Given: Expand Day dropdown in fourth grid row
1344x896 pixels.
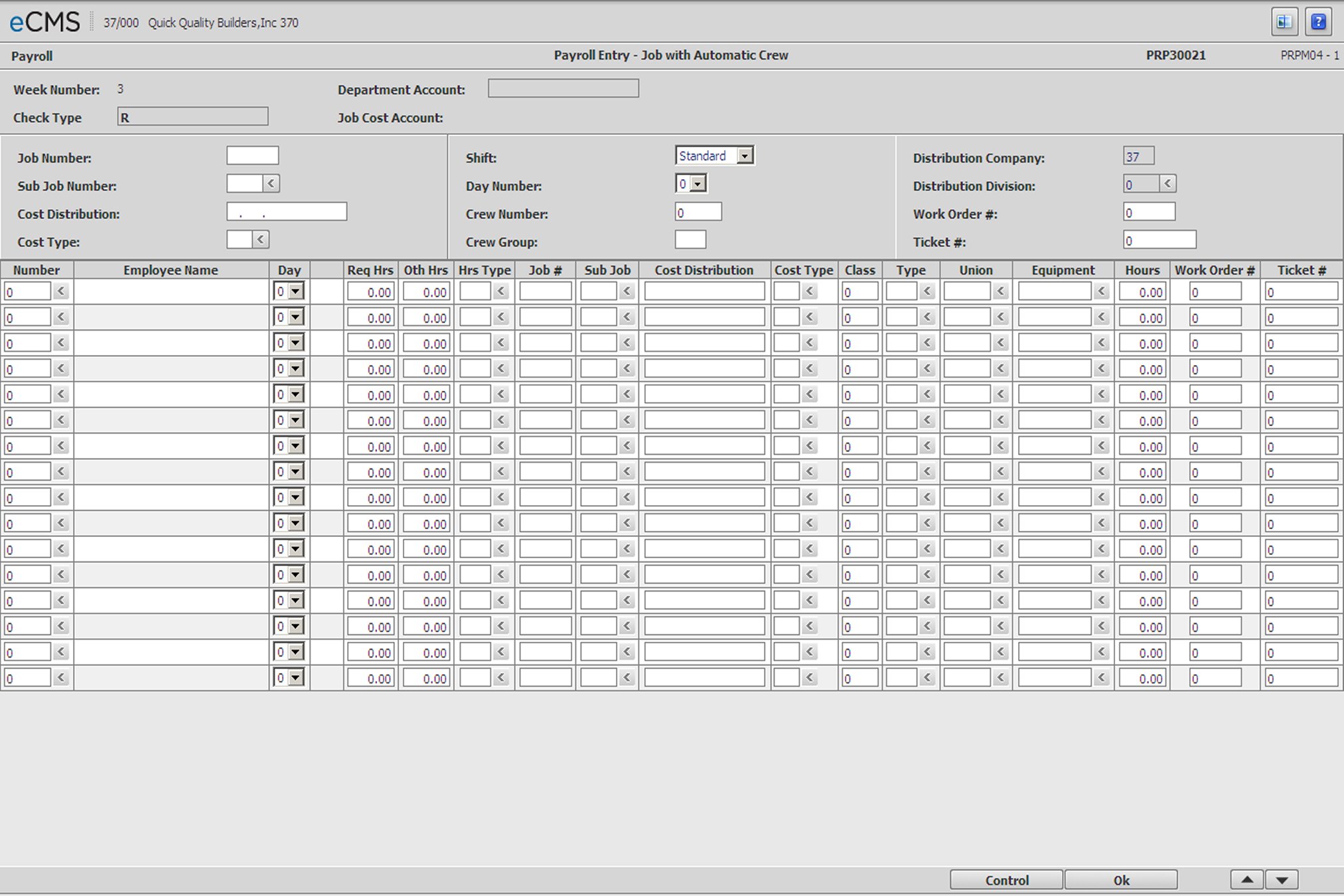Looking at the screenshot, I should [x=296, y=368].
